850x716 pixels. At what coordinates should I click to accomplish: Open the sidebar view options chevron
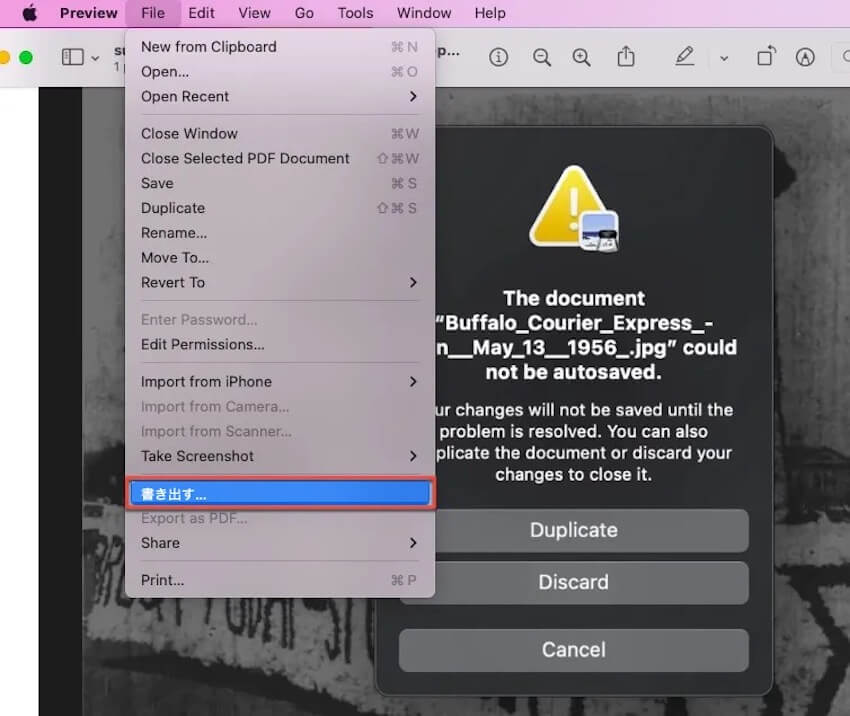click(96, 58)
